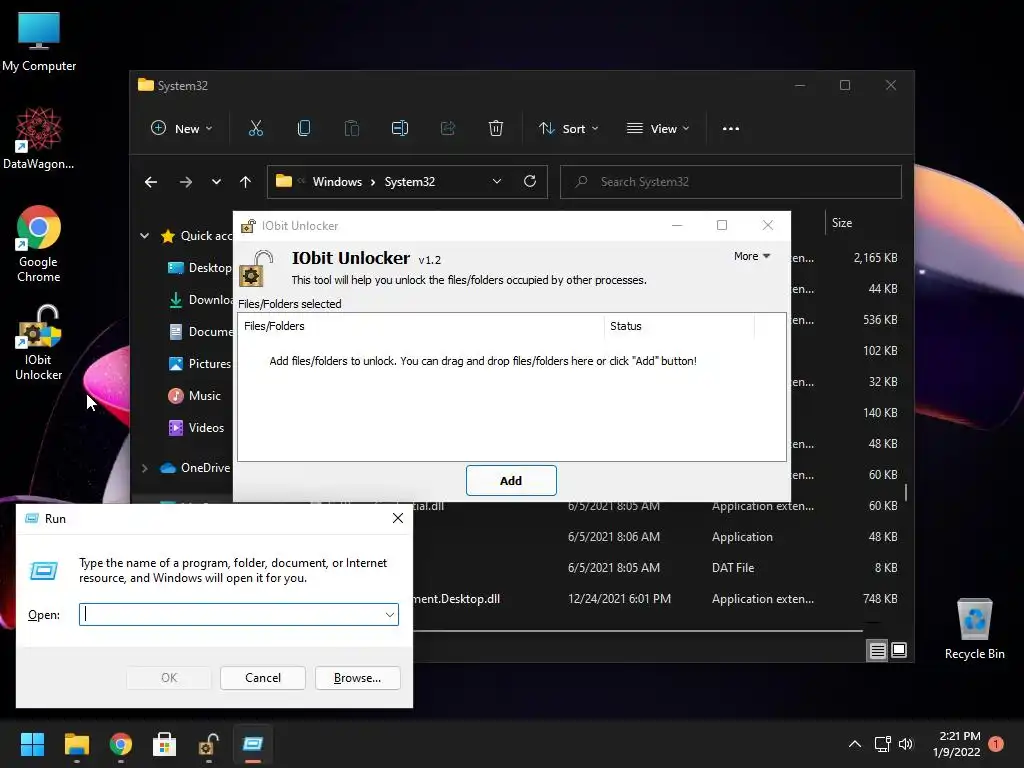Click the System32 breadcrumb segment
This screenshot has height=768, width=1024.
pyautogui.click(x=409, y=182)
